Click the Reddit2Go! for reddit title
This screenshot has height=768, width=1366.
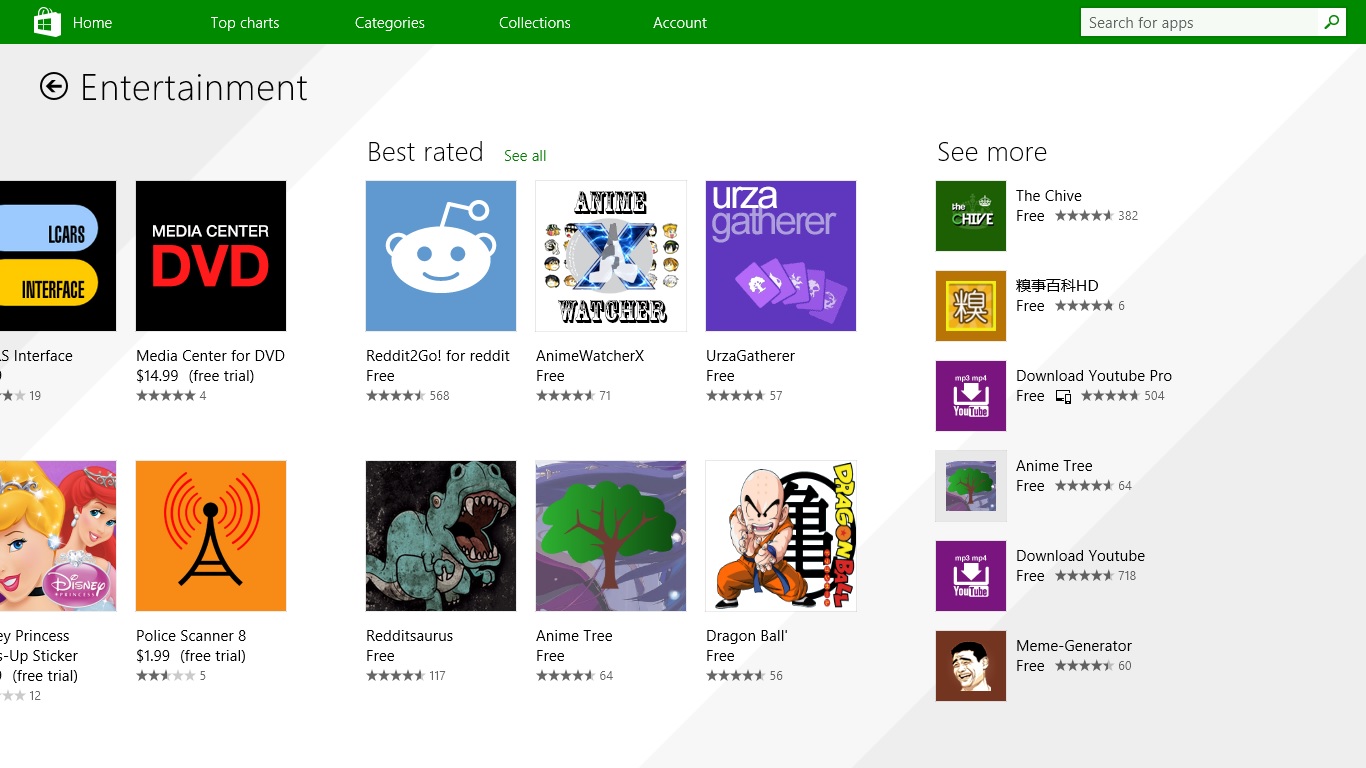tap(438, 356)
